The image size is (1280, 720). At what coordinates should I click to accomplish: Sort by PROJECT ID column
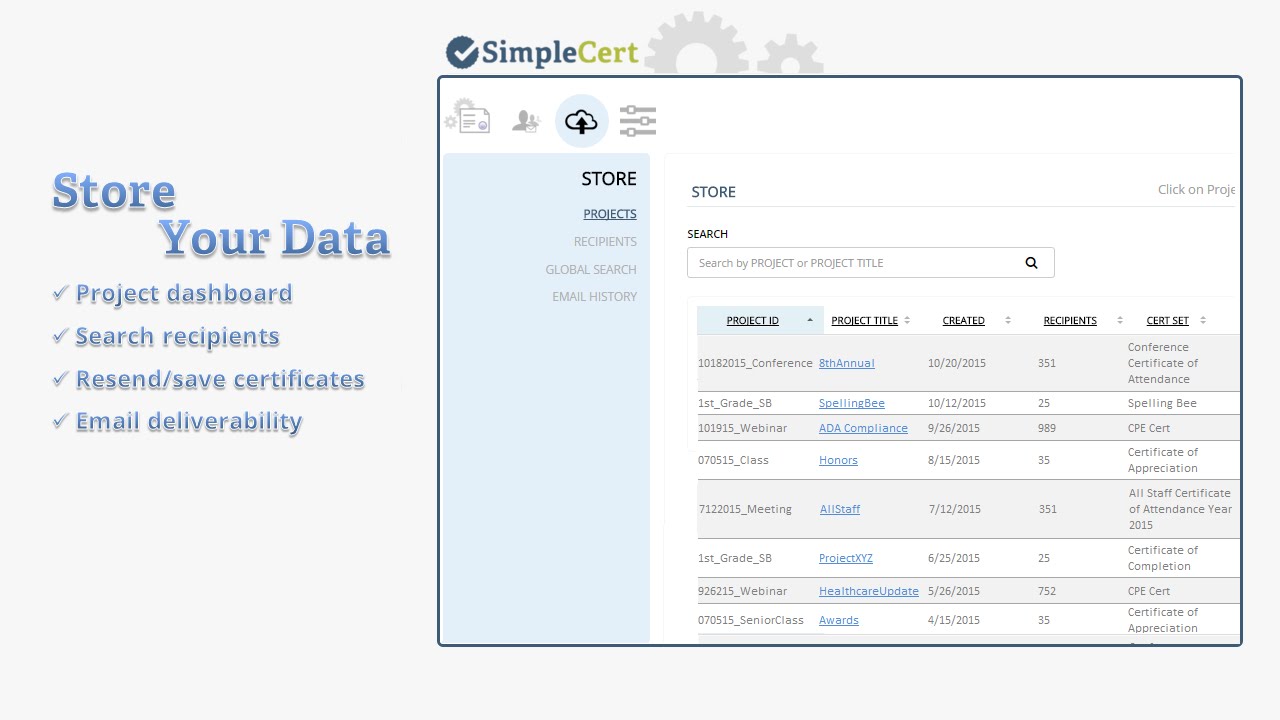(753, 321)
